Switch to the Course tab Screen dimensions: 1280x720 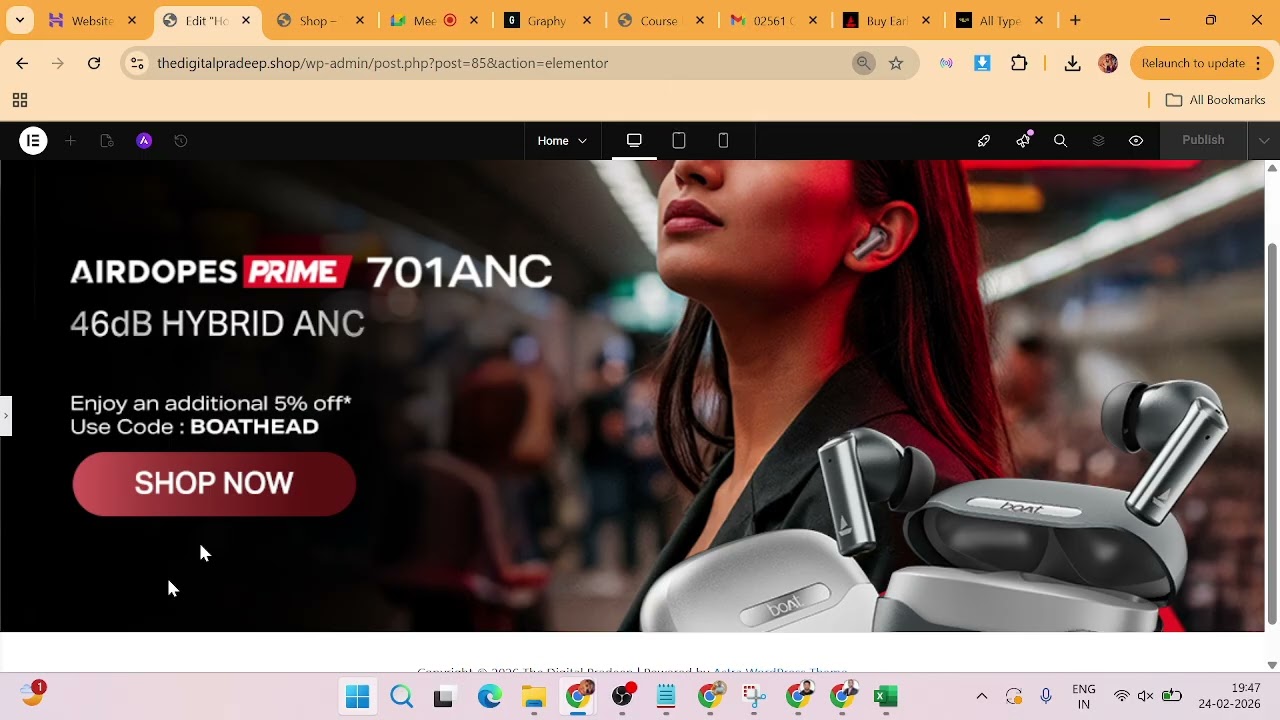(x=662, y=20)
